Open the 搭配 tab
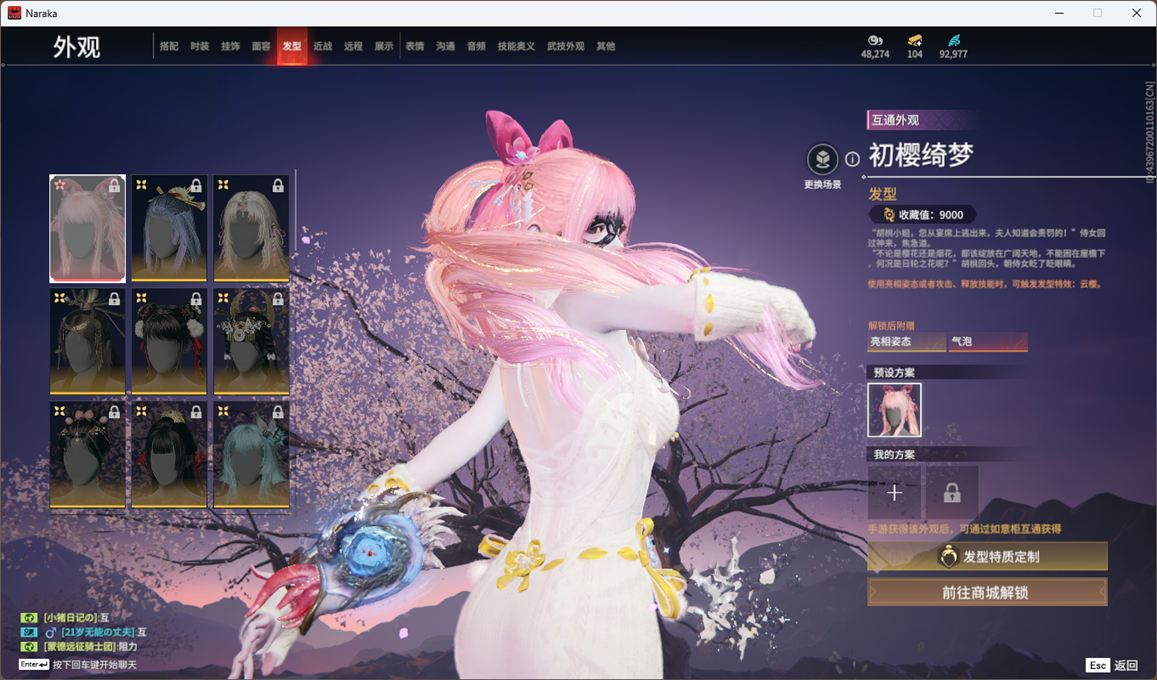Viewport: 1157px width, 680px height. coord(169,46)
